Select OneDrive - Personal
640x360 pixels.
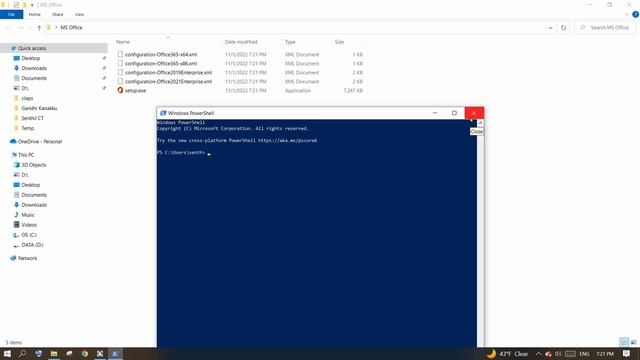(40, 142)
